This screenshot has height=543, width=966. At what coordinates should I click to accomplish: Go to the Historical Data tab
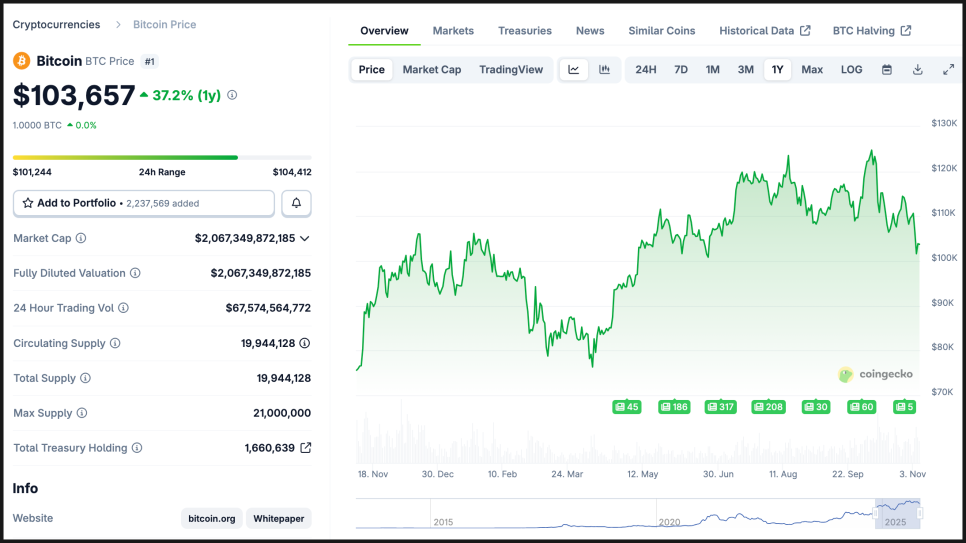pos(764,31)
